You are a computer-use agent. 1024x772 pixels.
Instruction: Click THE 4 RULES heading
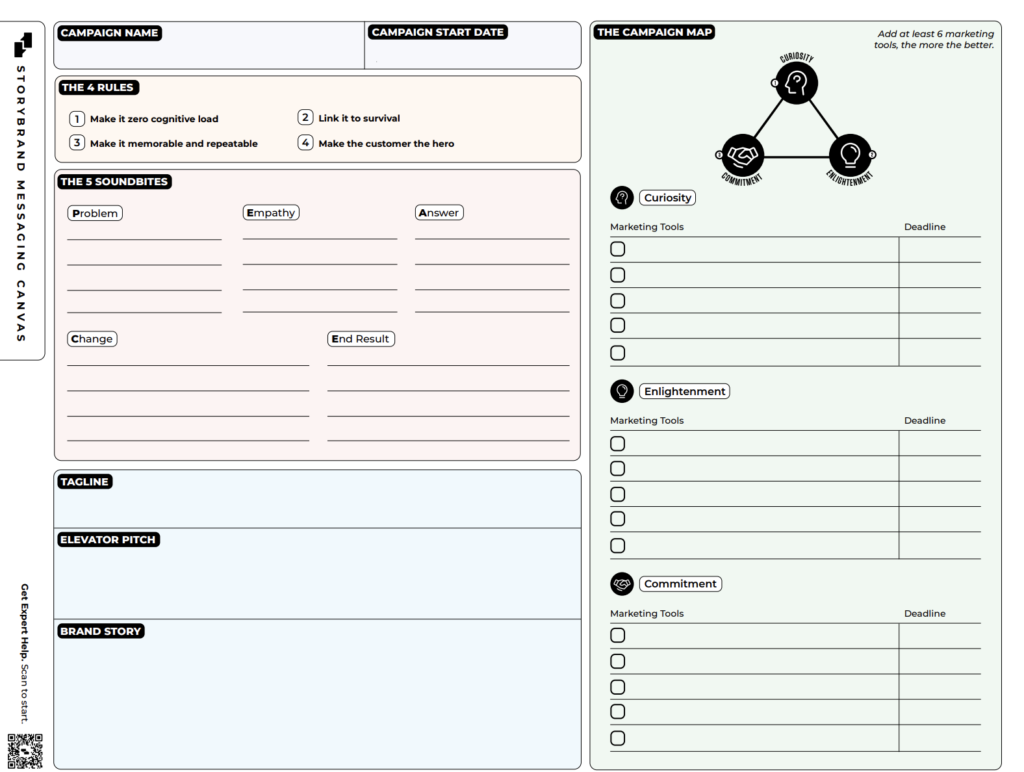click(x=97, y=87)
